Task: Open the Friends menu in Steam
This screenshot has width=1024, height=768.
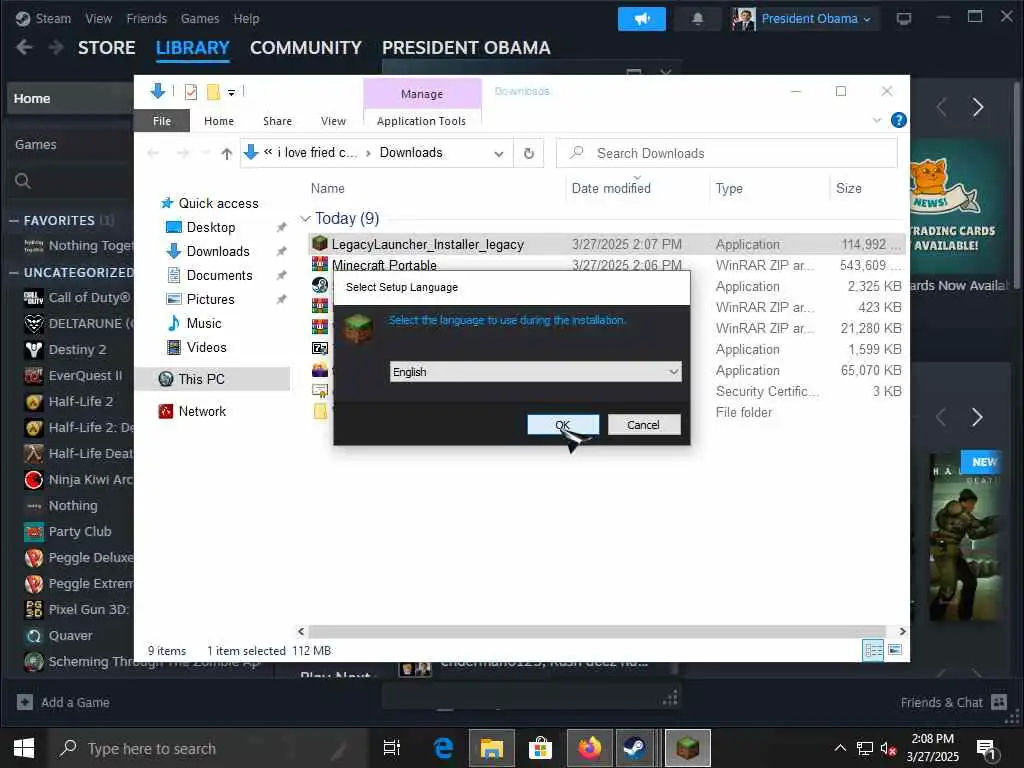Action: (146, 18)
